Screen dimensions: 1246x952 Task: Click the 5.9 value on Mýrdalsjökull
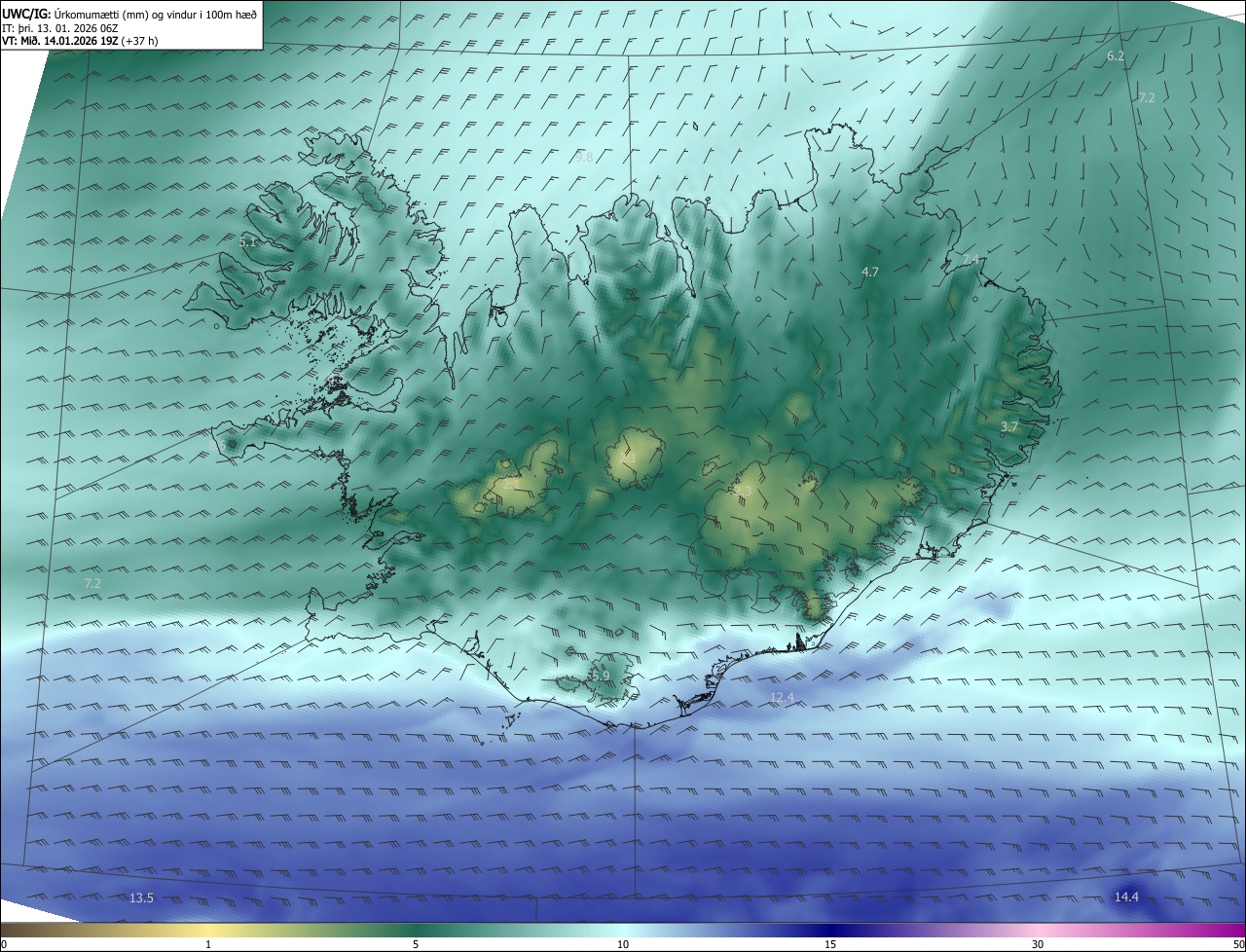coord(601,676)
